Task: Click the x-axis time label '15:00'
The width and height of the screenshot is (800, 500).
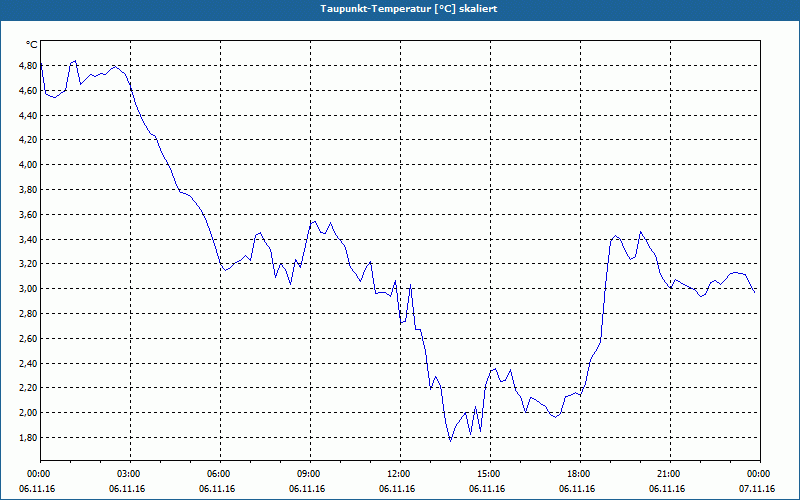Action: pyautogui.click(x=490, y=474)
